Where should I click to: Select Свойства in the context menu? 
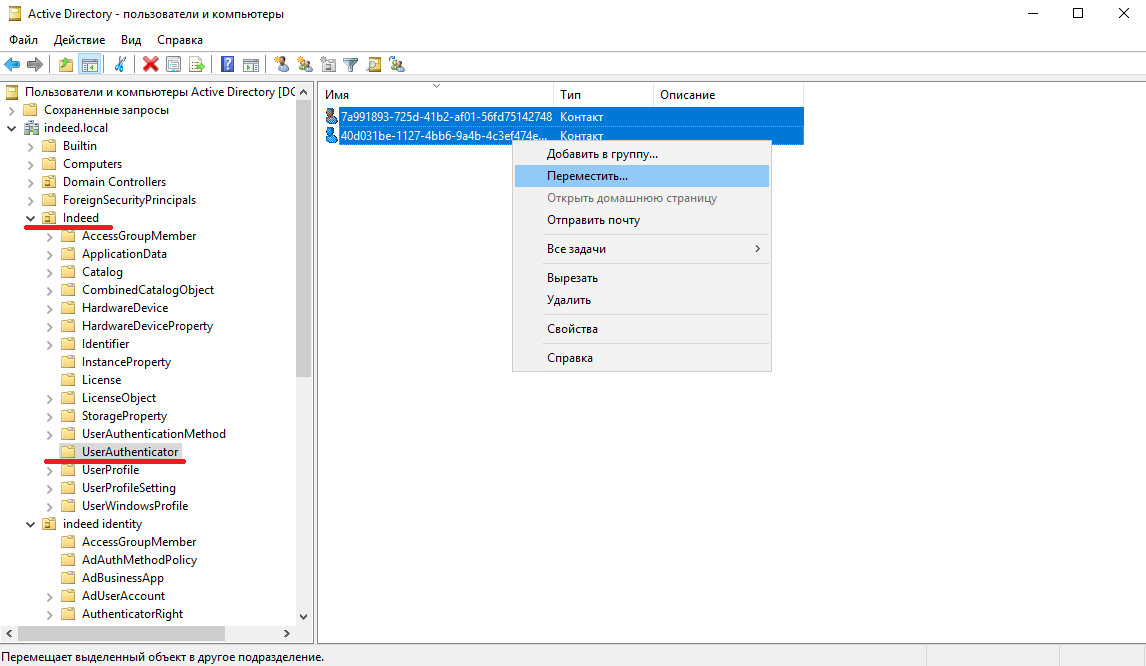(x=572, y=329)
